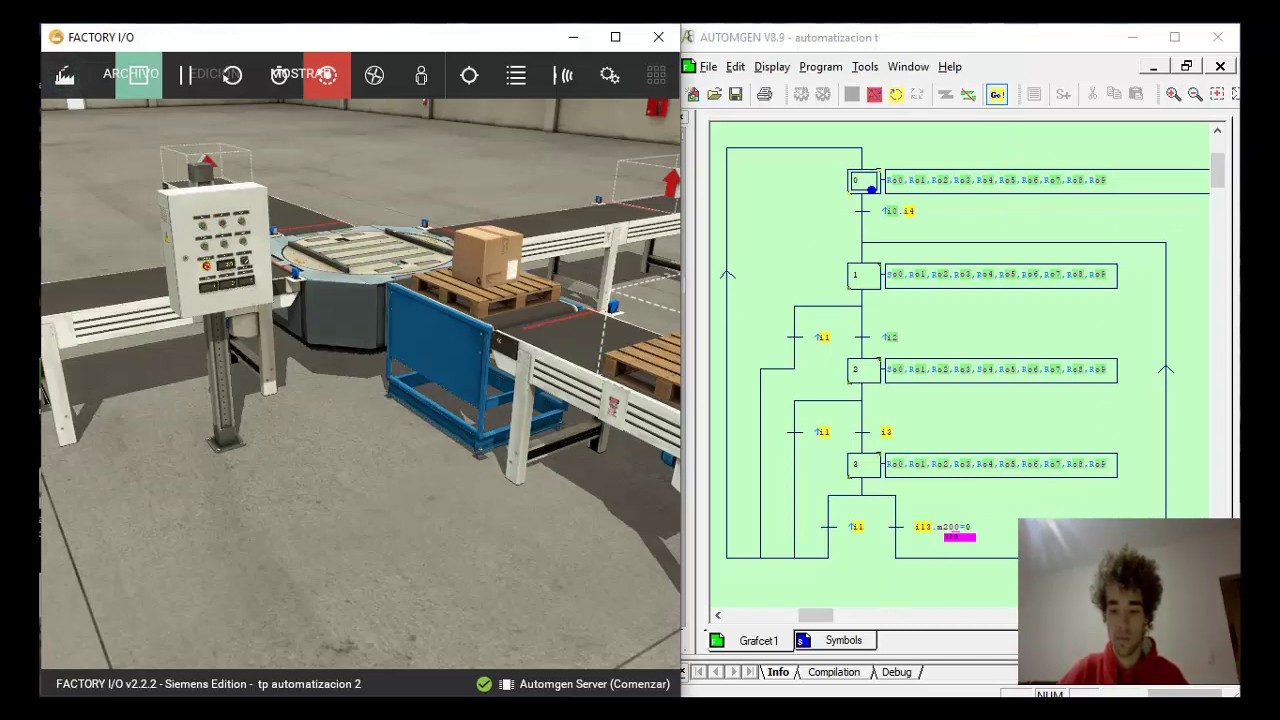Viewport: 1280px width, 720px height.
Task: Click the zoom out magnifier icon
Action: pyautogui.click(x=1195, y=94)
